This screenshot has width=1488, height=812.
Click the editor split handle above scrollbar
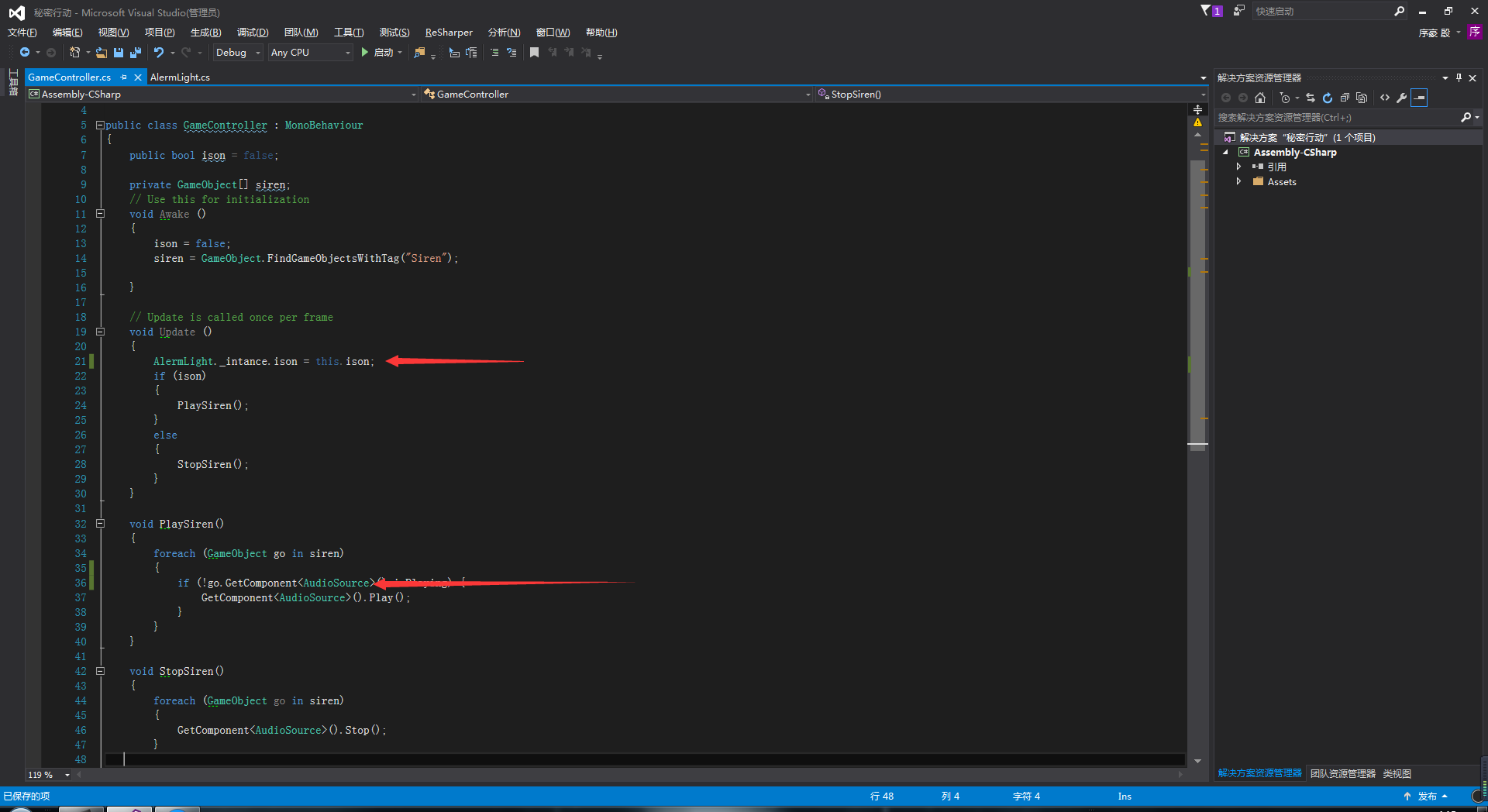pos(1198,109)
